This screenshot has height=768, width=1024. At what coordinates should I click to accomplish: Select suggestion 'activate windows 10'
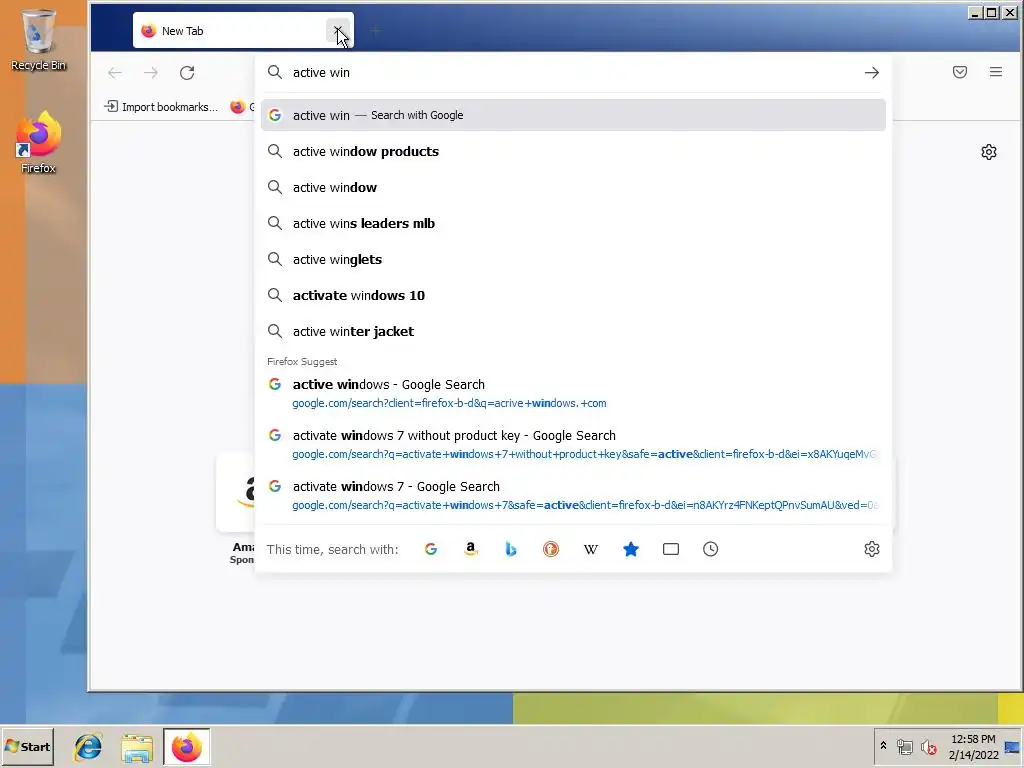pyautogui.click(x=573, y=295)
